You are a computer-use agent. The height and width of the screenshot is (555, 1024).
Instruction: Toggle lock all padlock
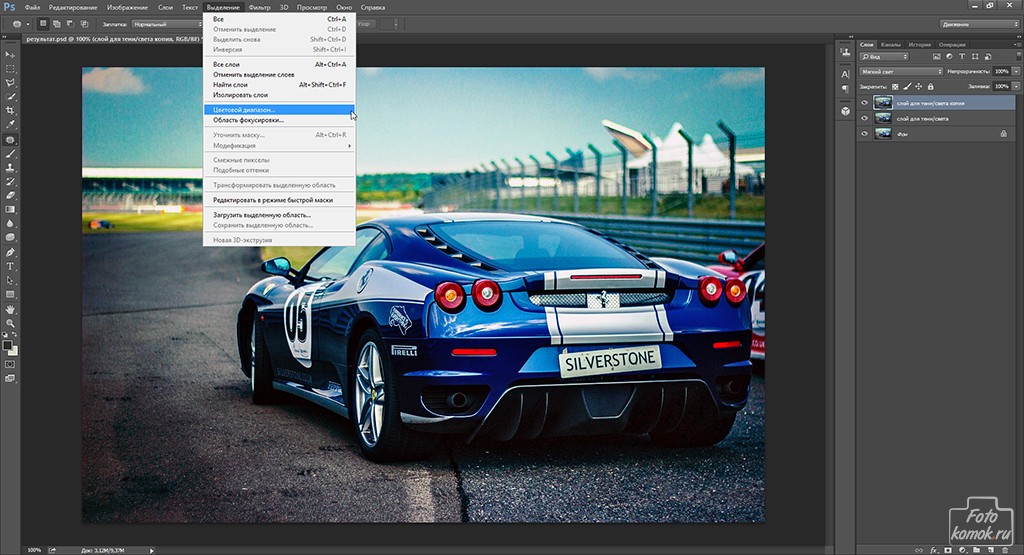click(931, 86)
